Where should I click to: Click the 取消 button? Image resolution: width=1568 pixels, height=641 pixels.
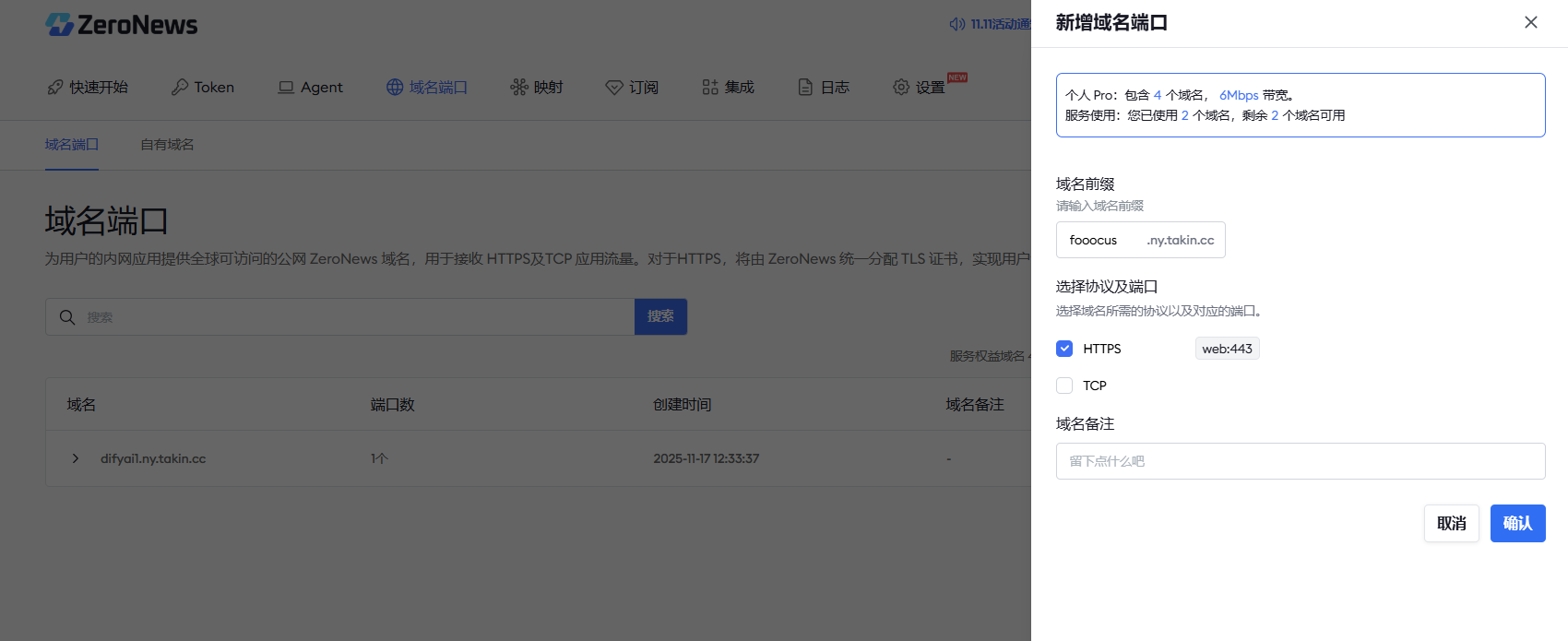click(x=1451, y=523)
